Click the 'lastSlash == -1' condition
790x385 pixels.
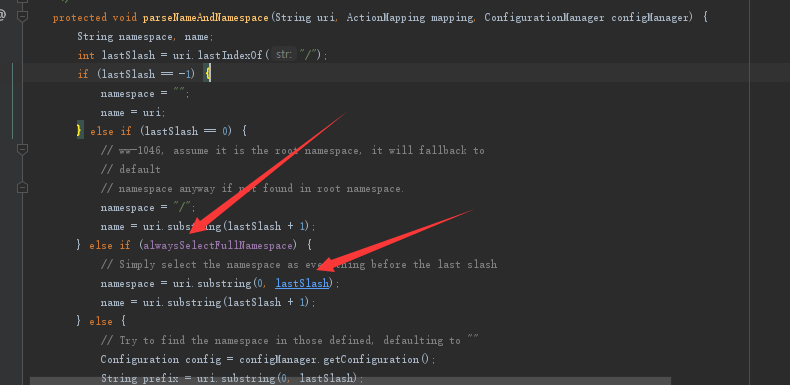147,75
